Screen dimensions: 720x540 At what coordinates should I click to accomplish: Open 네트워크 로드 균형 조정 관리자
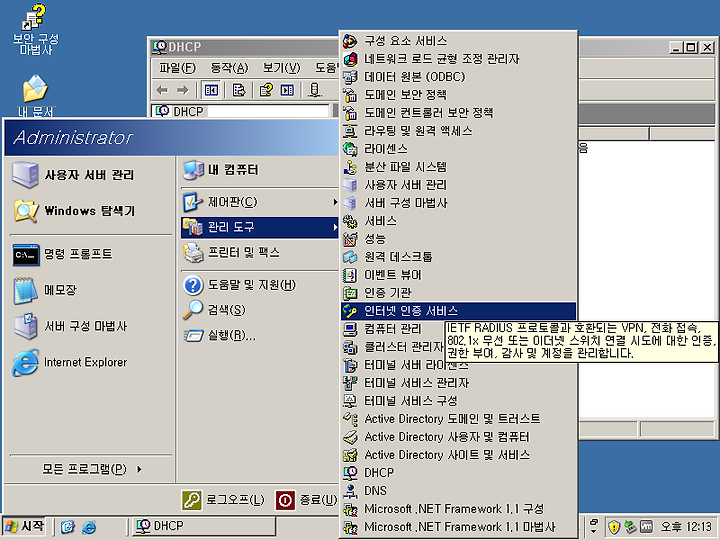458,59
